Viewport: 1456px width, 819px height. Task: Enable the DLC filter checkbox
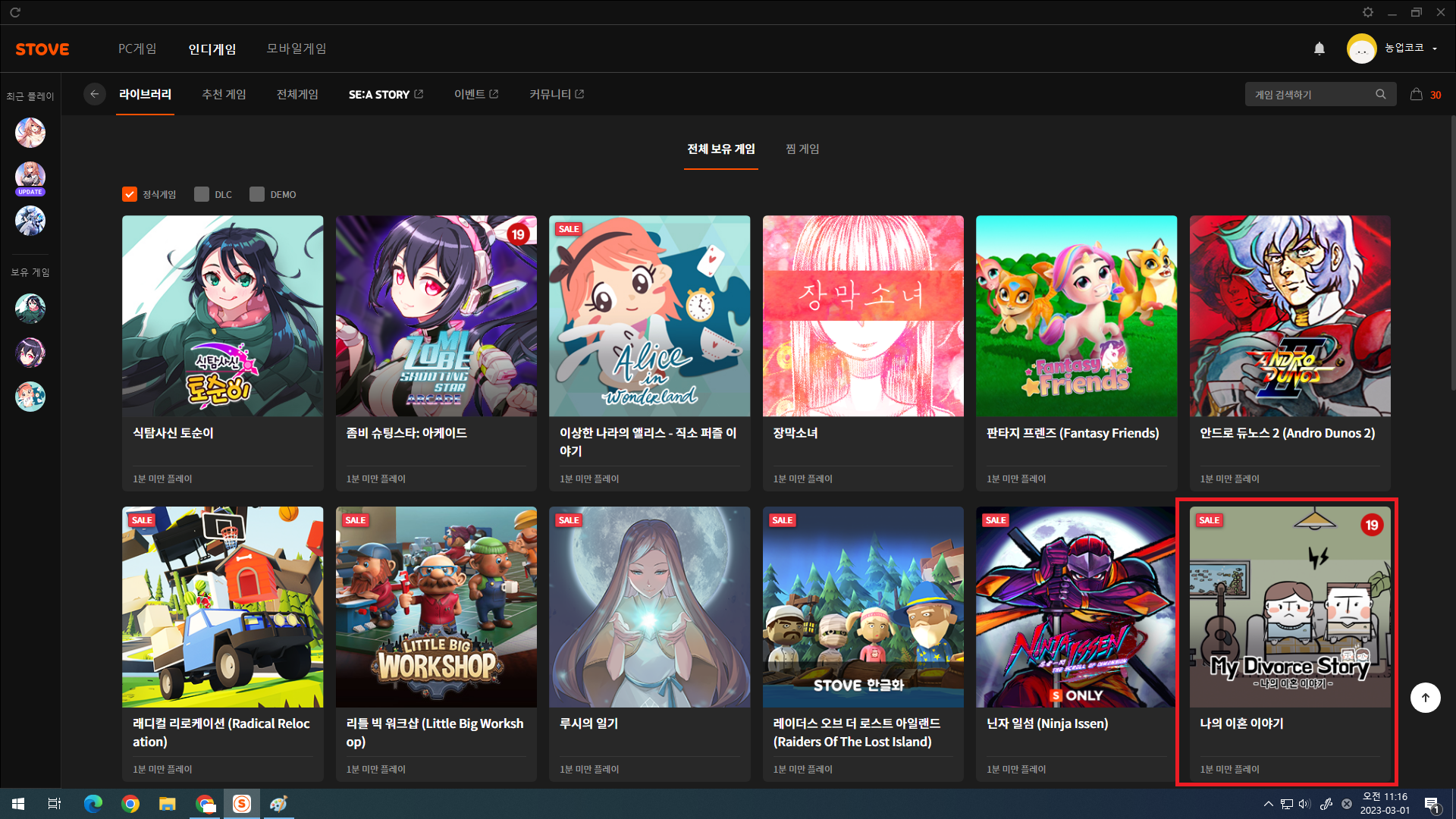click(202, 194)
